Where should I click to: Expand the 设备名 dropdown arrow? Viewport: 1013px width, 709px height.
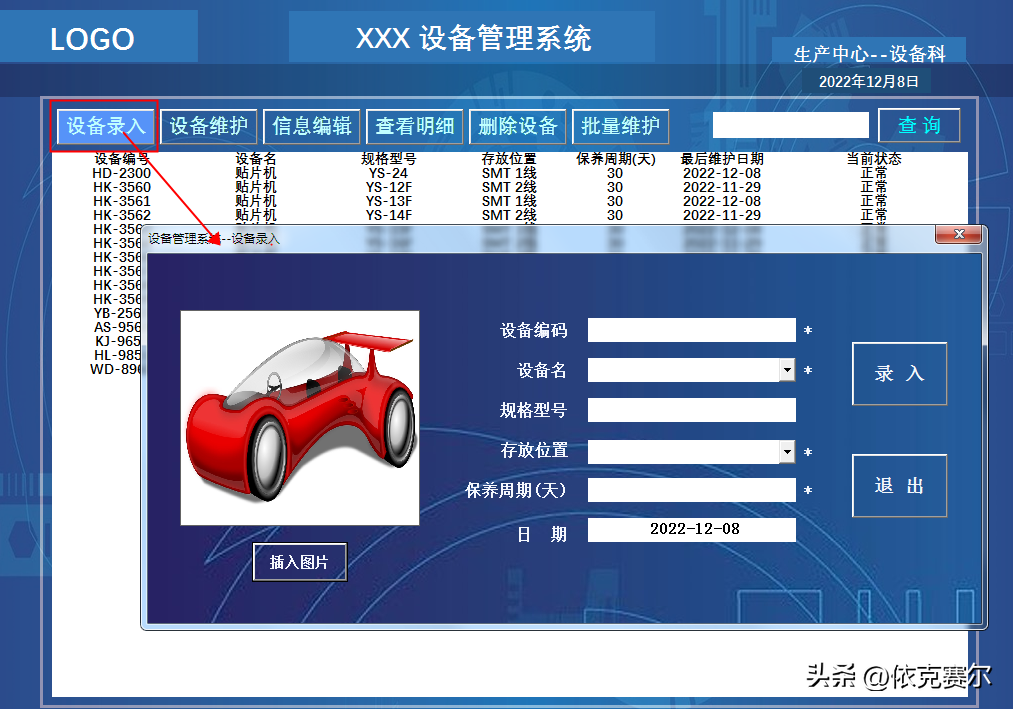click(787, 370)
